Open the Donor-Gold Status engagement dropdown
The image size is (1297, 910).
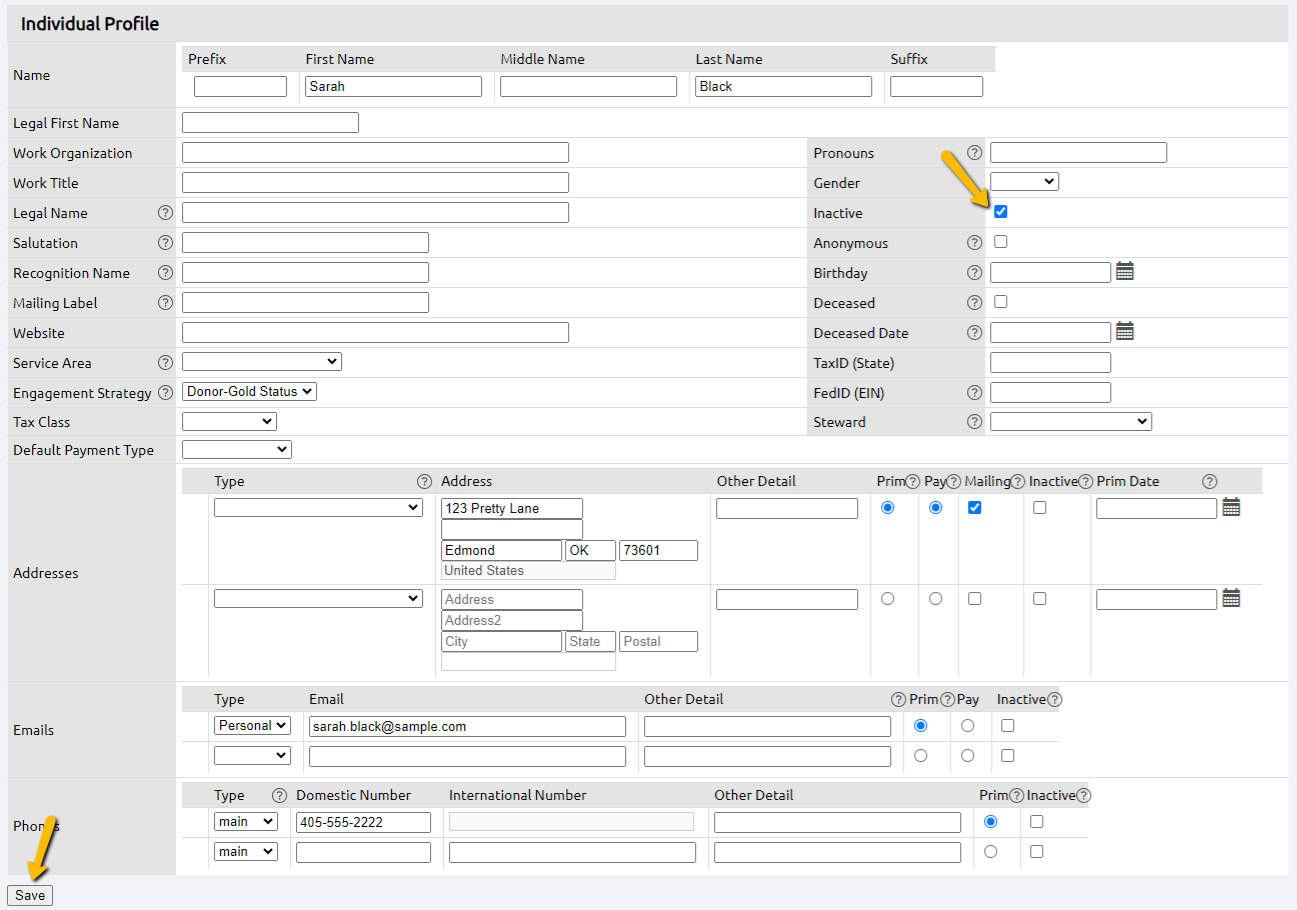[248, 391]
